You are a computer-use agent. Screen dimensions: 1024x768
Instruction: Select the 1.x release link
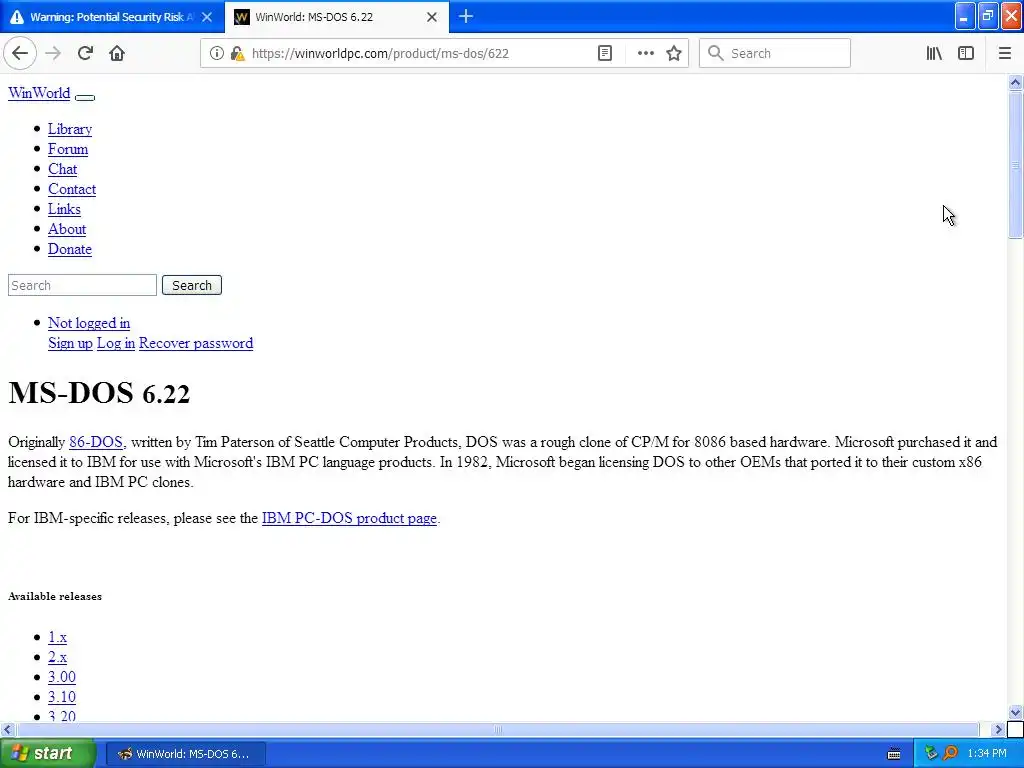(57, 637)
